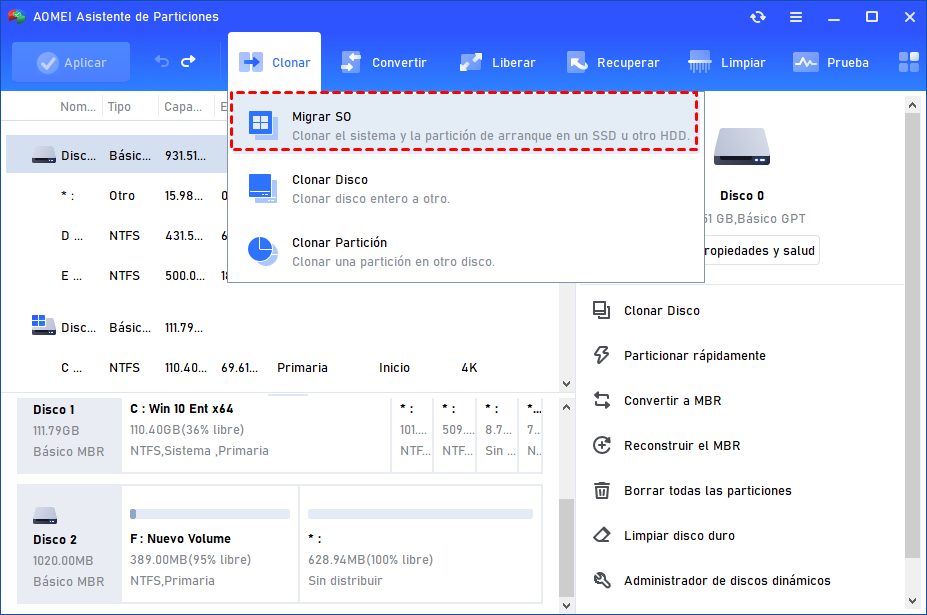Open the Prueba menu
The height and width of the screenshot is (615, 927).
coord(831,62)
